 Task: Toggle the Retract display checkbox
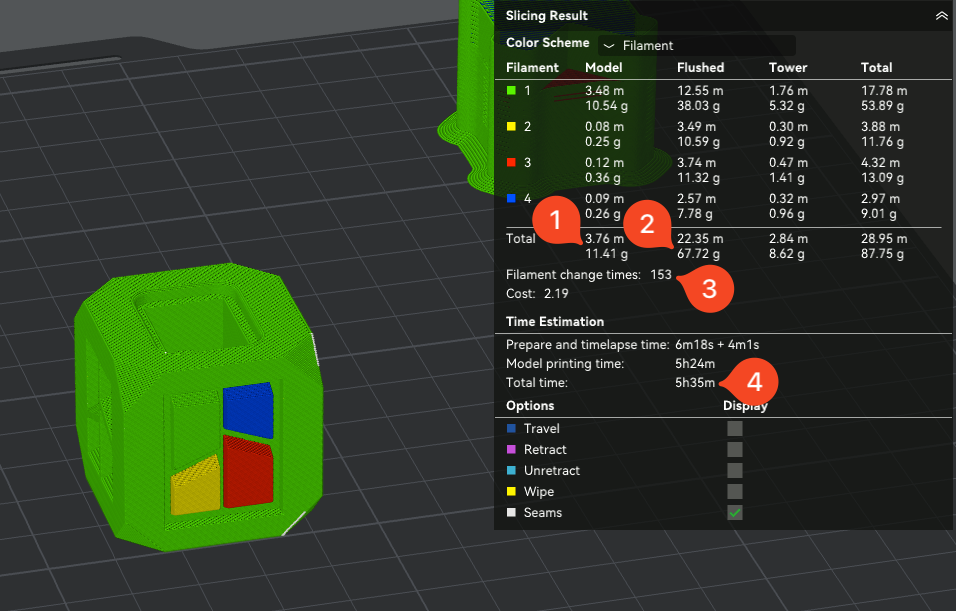coord(735,450)
